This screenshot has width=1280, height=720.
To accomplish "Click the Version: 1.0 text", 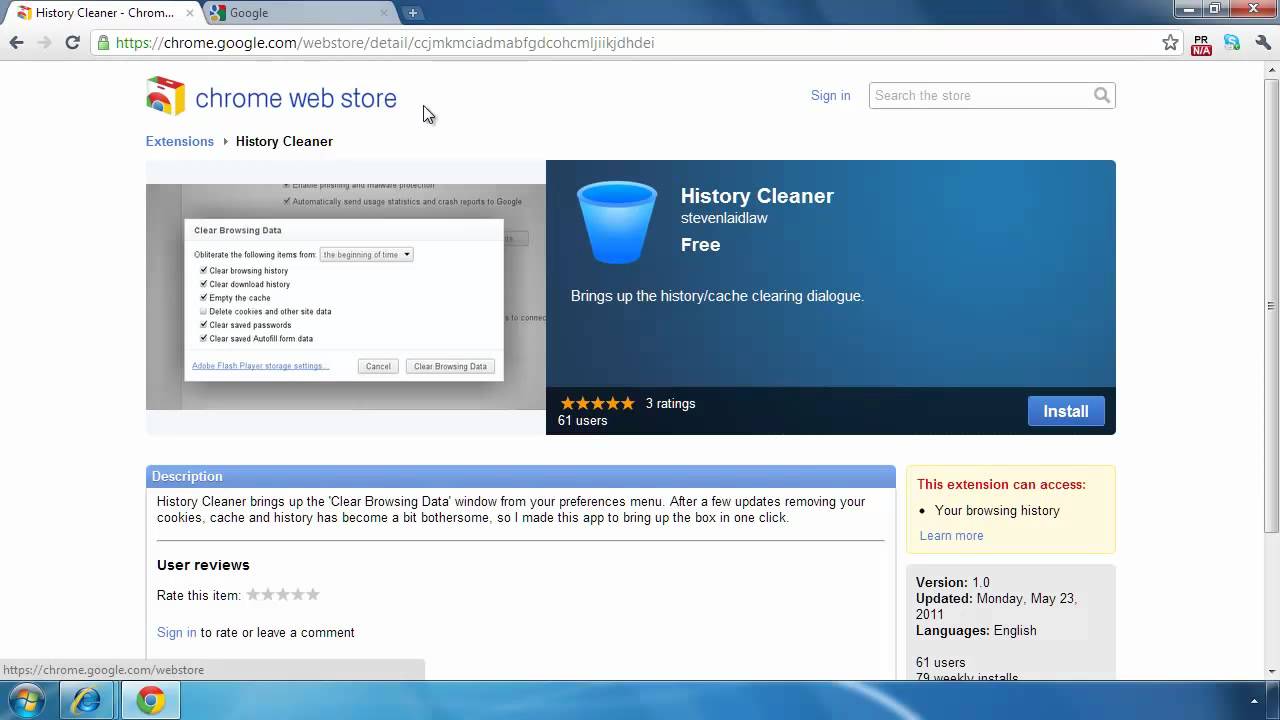I will [953, 582].
